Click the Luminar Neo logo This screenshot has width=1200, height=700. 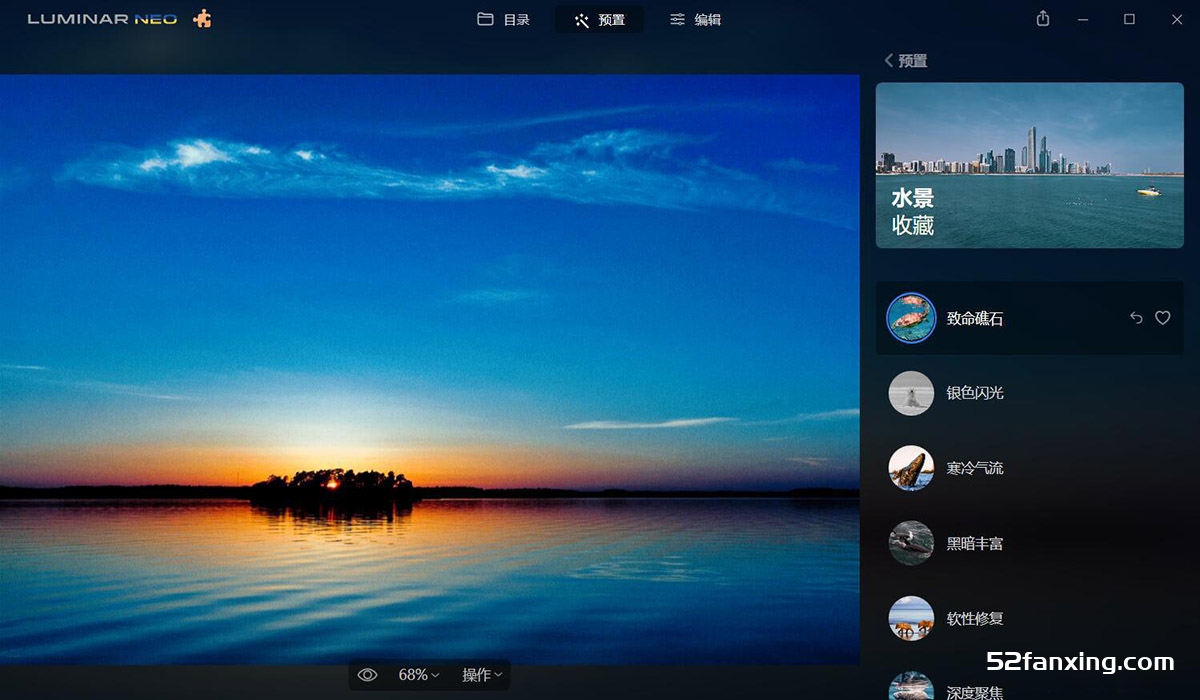point(102,19)
